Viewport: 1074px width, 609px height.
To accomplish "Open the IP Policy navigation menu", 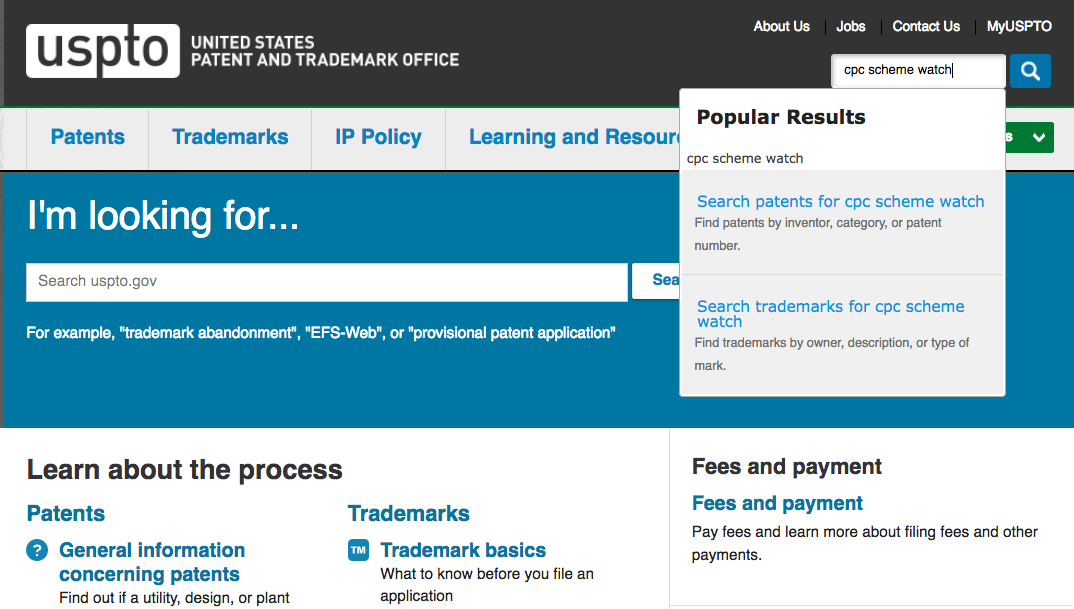I will (x=378, y=137).
